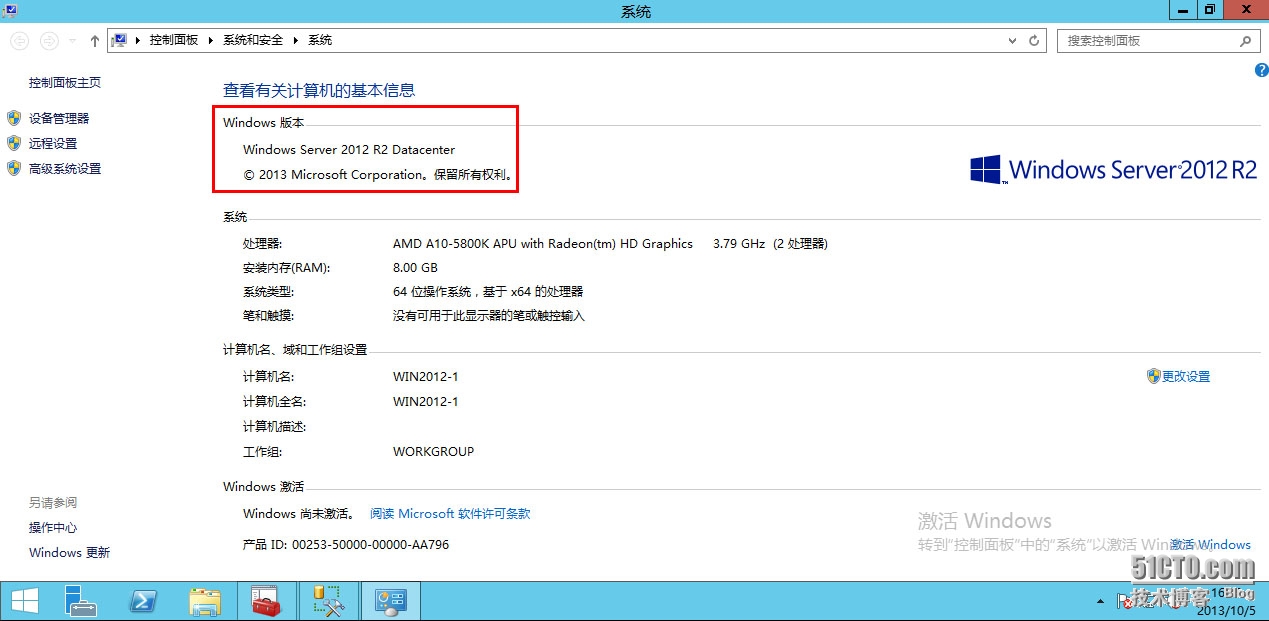Select WORKGROUP workgroup value
This screenshot has height=621, width=1269.
[433, 452]
